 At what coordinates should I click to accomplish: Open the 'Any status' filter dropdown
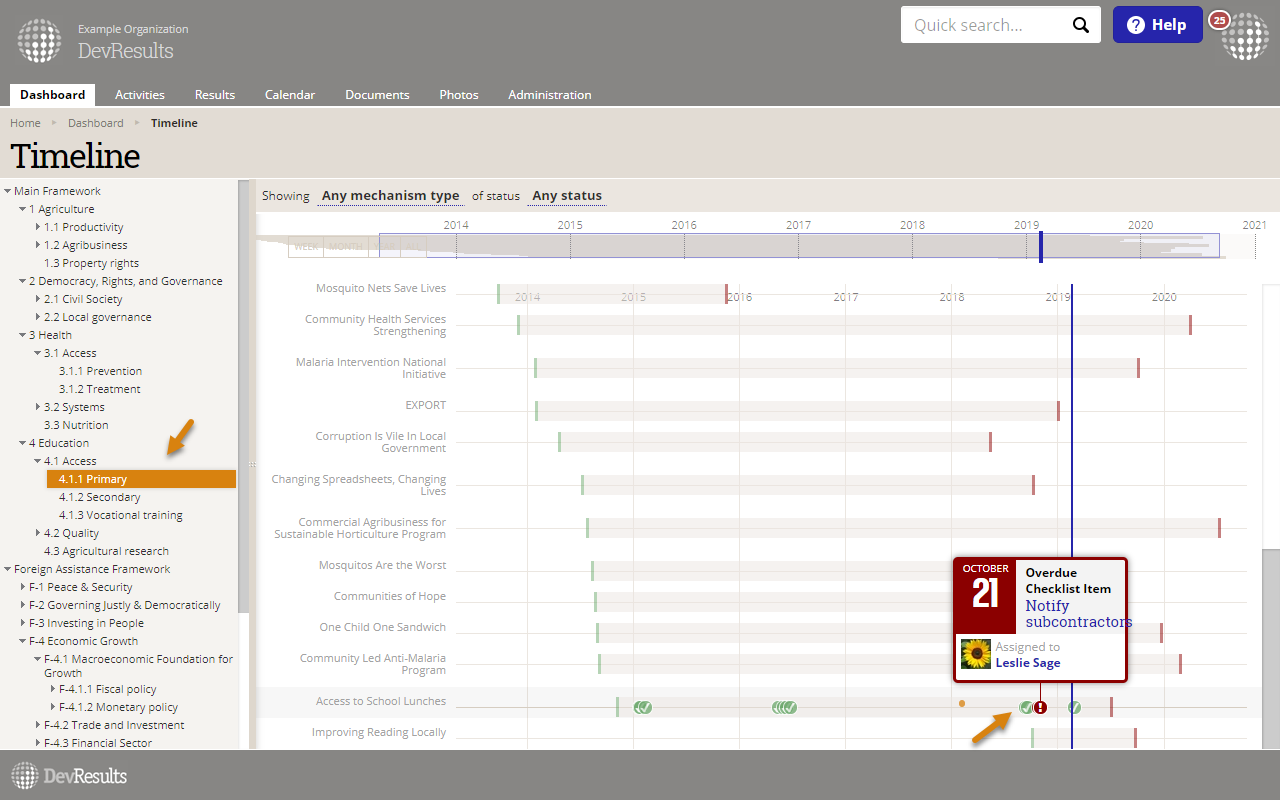pyautogui.click(x=567, y=196)
